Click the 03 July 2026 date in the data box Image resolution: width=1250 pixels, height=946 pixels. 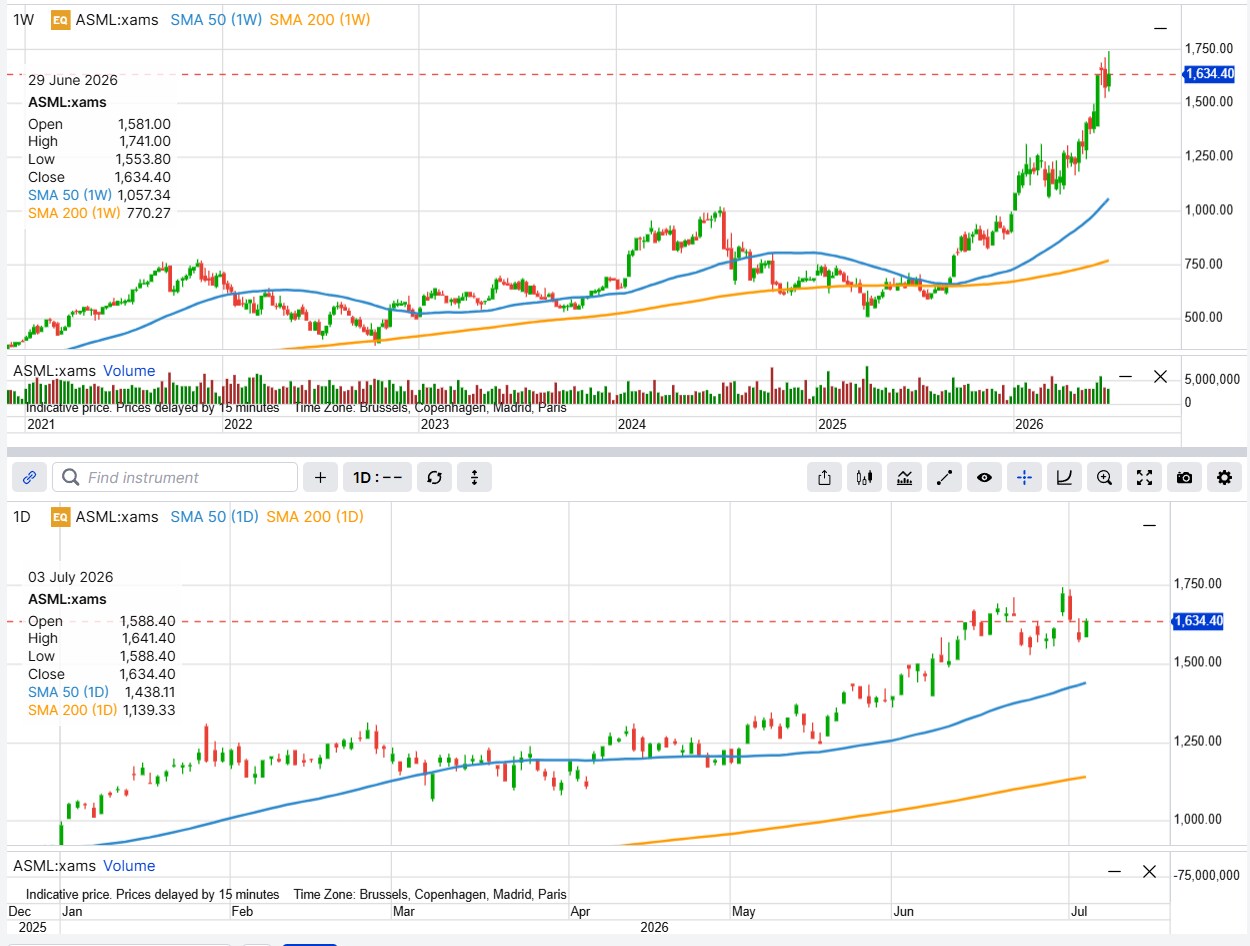pos(71,577)
